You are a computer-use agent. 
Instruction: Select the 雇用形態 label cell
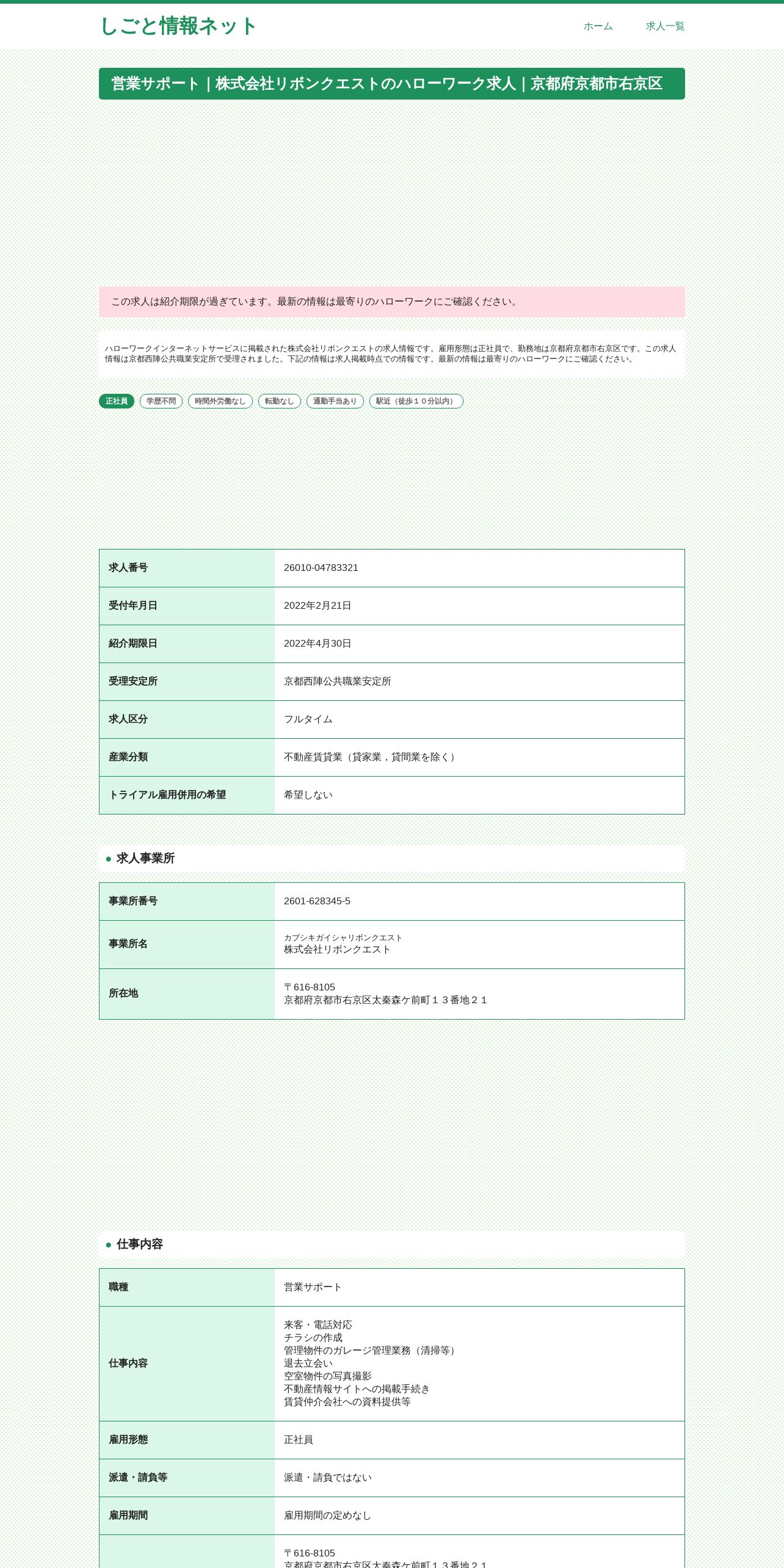click(x=187, y=1440)
